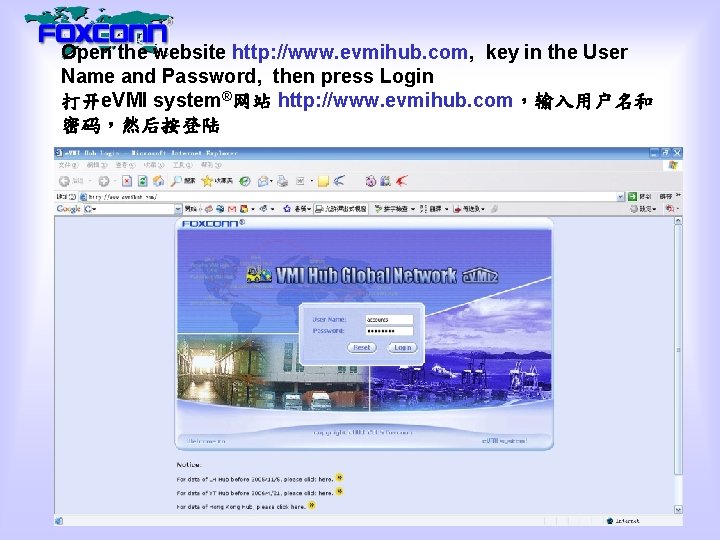
Task: Open Google toolbar settings gear icon
Action: pos(634,209)
